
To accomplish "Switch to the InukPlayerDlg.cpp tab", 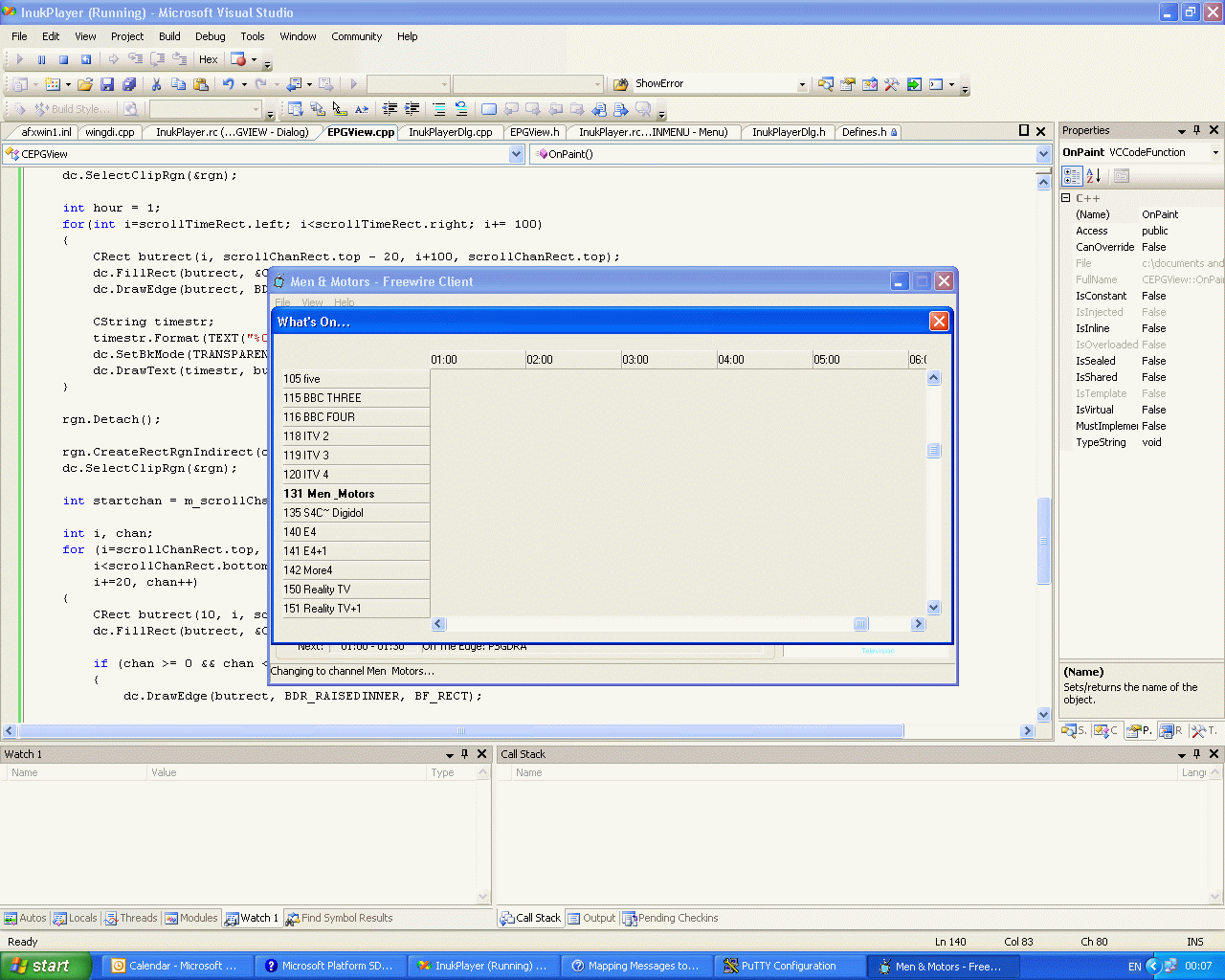I will click(x=450, y=132).
